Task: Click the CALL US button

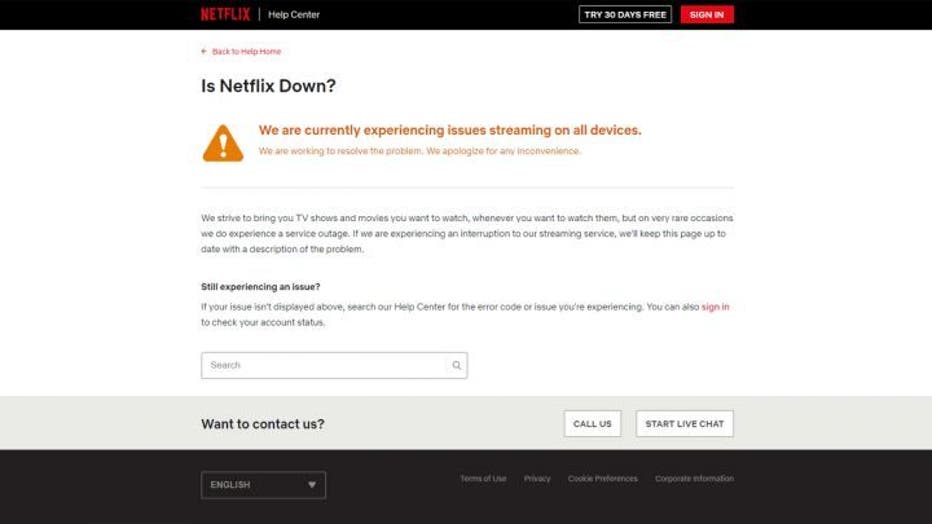Action: [592, 424]
